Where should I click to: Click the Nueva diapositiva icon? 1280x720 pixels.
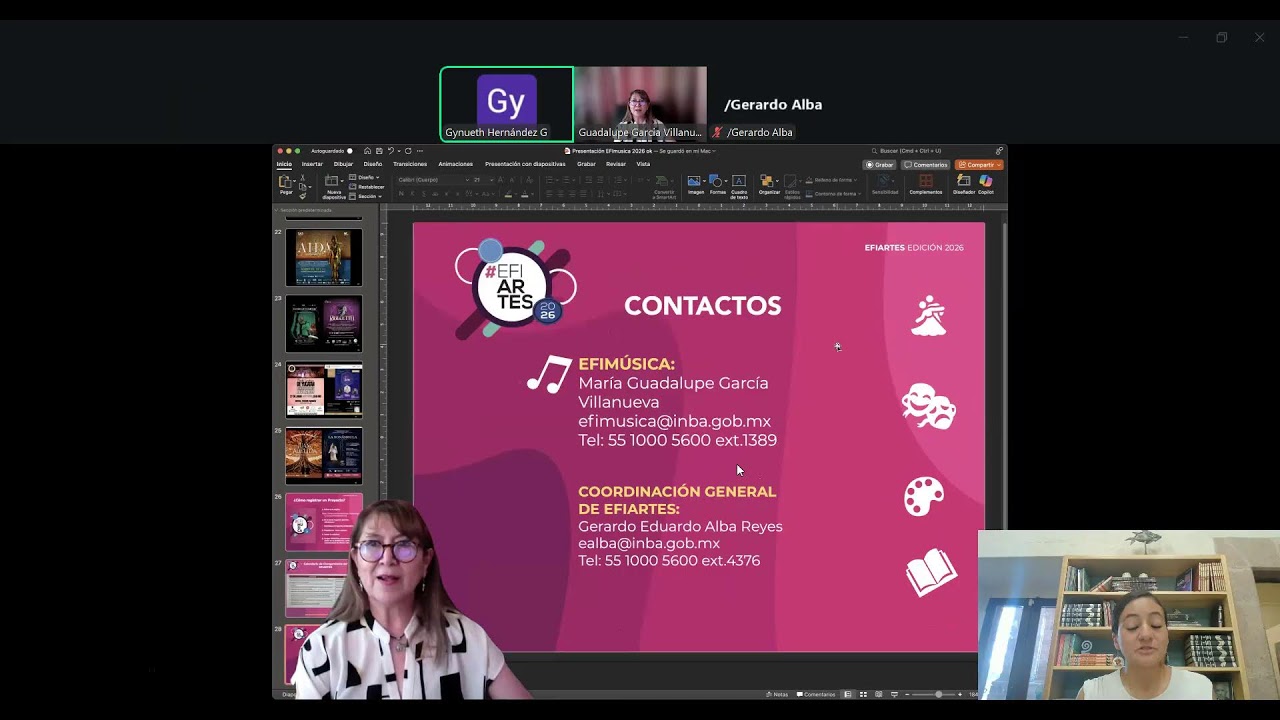click(x=331, y=181)
